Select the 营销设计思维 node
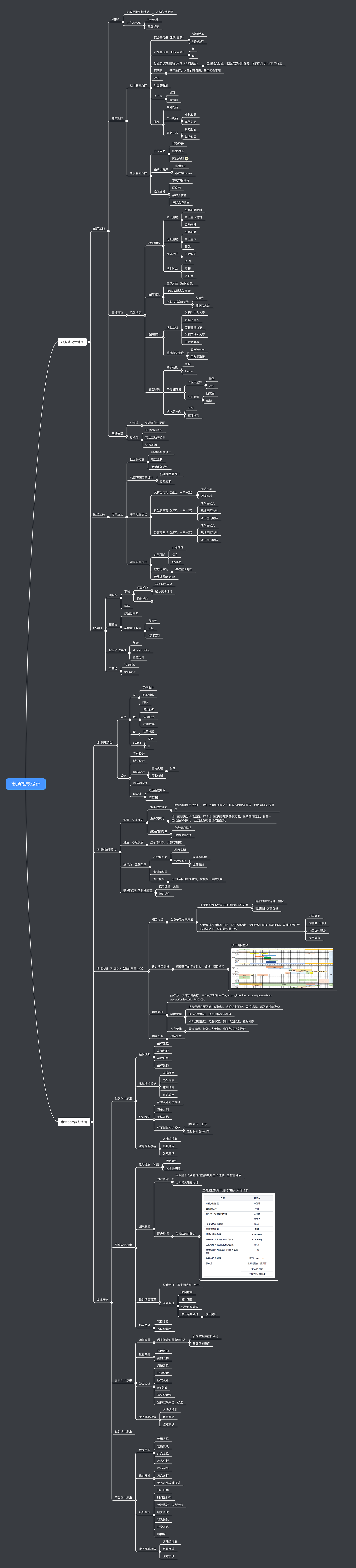356x1568 pixels. [x=123, y=1380]
